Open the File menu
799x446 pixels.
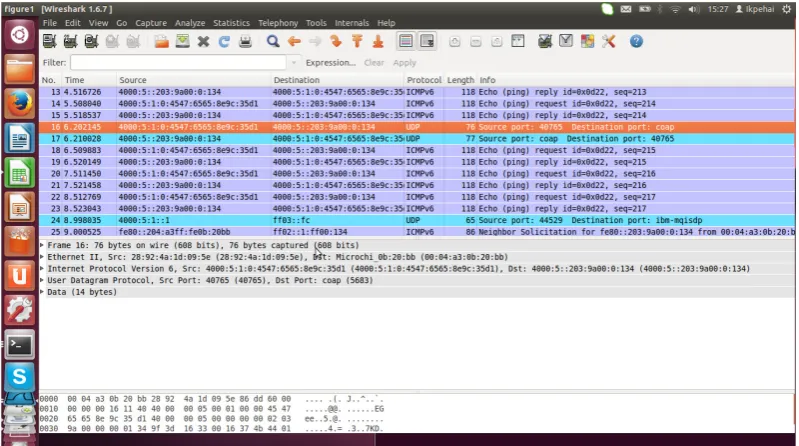[49, 23]
